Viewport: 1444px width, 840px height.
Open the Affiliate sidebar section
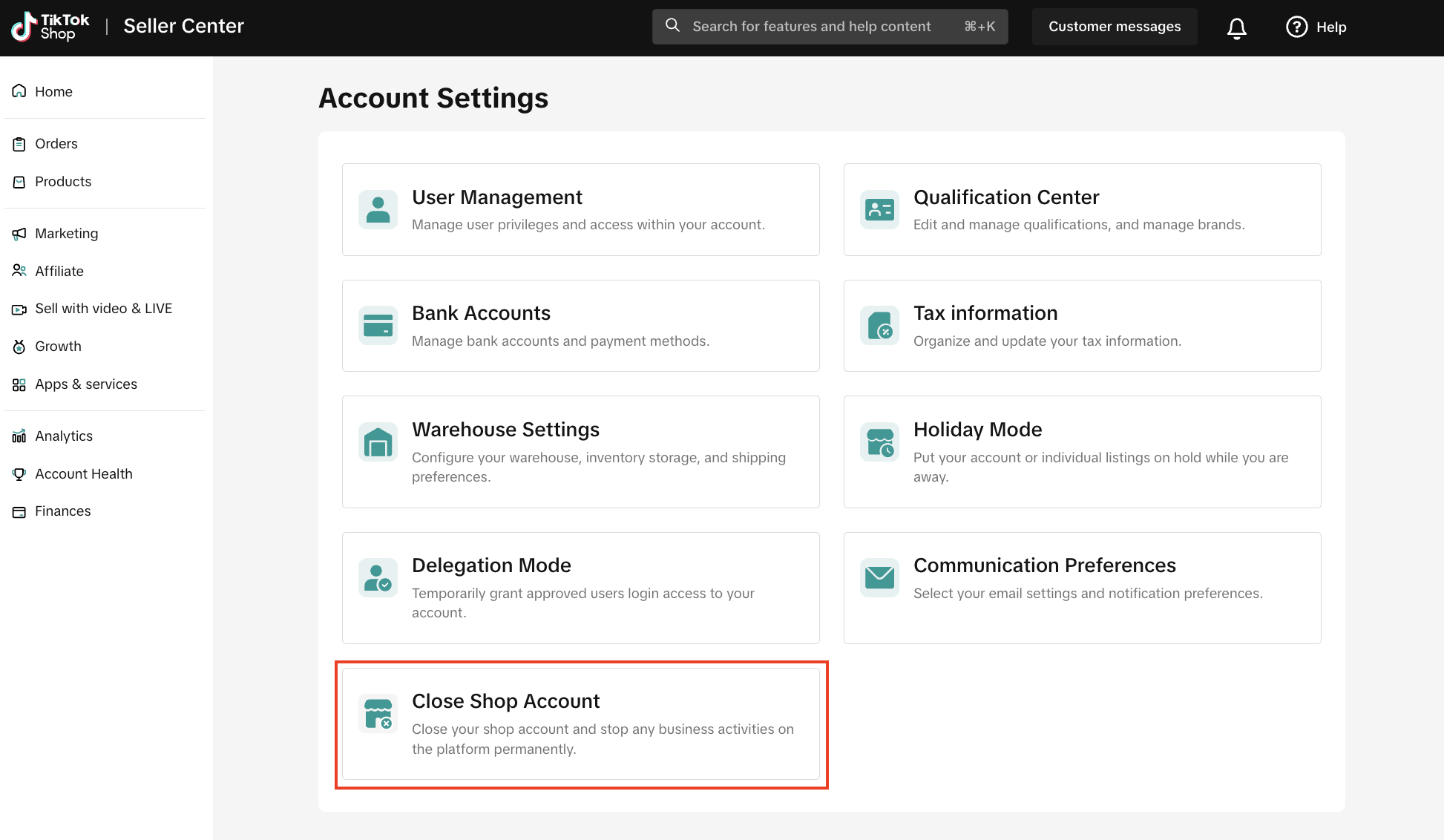pos(59,272)
